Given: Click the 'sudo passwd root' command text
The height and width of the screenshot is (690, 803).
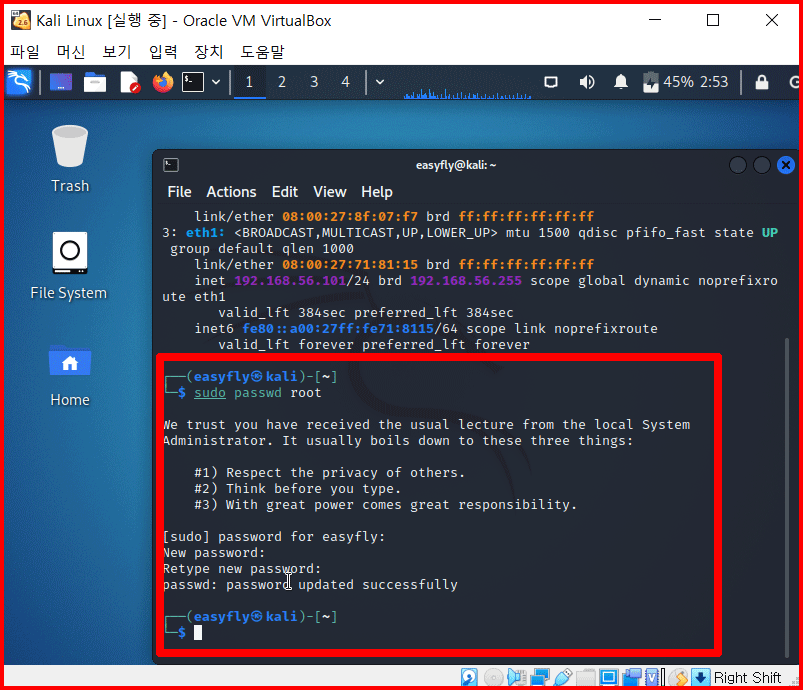Looking at the screenshot, I should click(258, 393).
